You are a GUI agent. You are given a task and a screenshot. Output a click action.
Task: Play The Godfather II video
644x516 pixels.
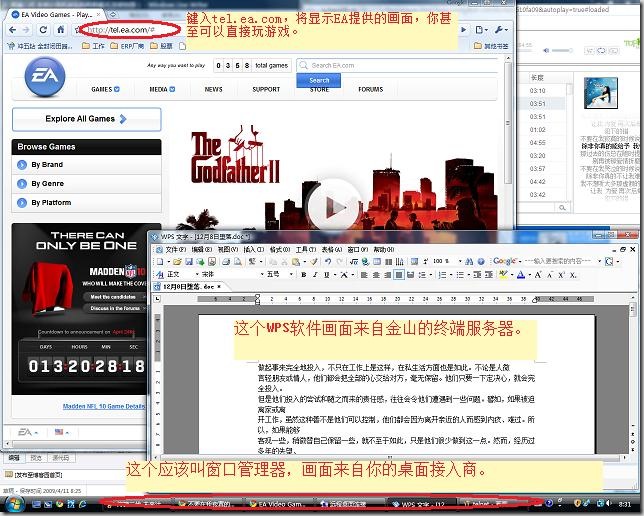tap(333, 207)
